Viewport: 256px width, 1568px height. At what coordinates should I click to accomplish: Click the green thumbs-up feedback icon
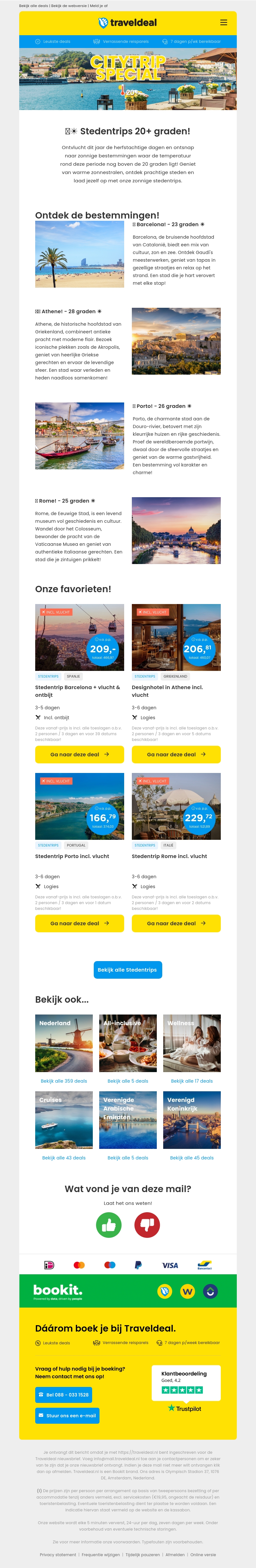(x=108, y=1224)
